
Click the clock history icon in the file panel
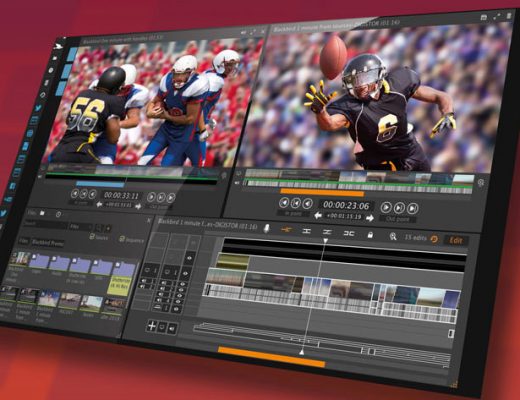point(58,214)
